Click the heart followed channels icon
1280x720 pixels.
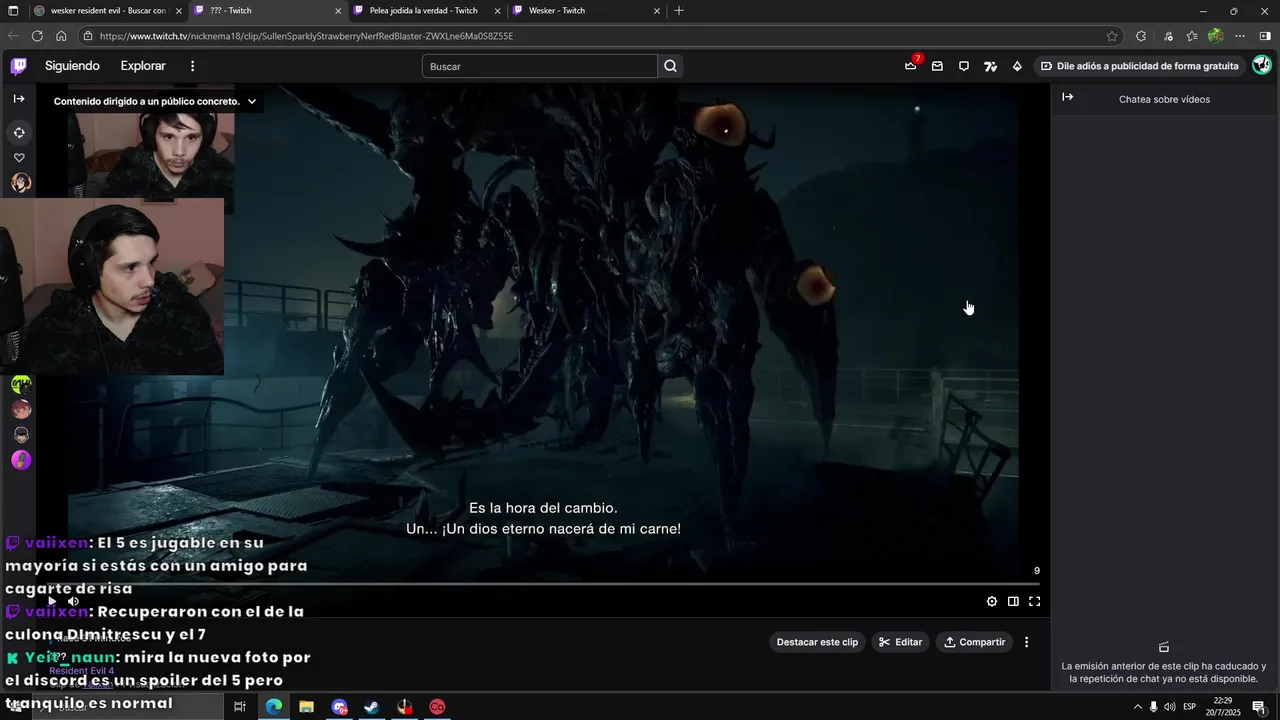tap(19, 157)
